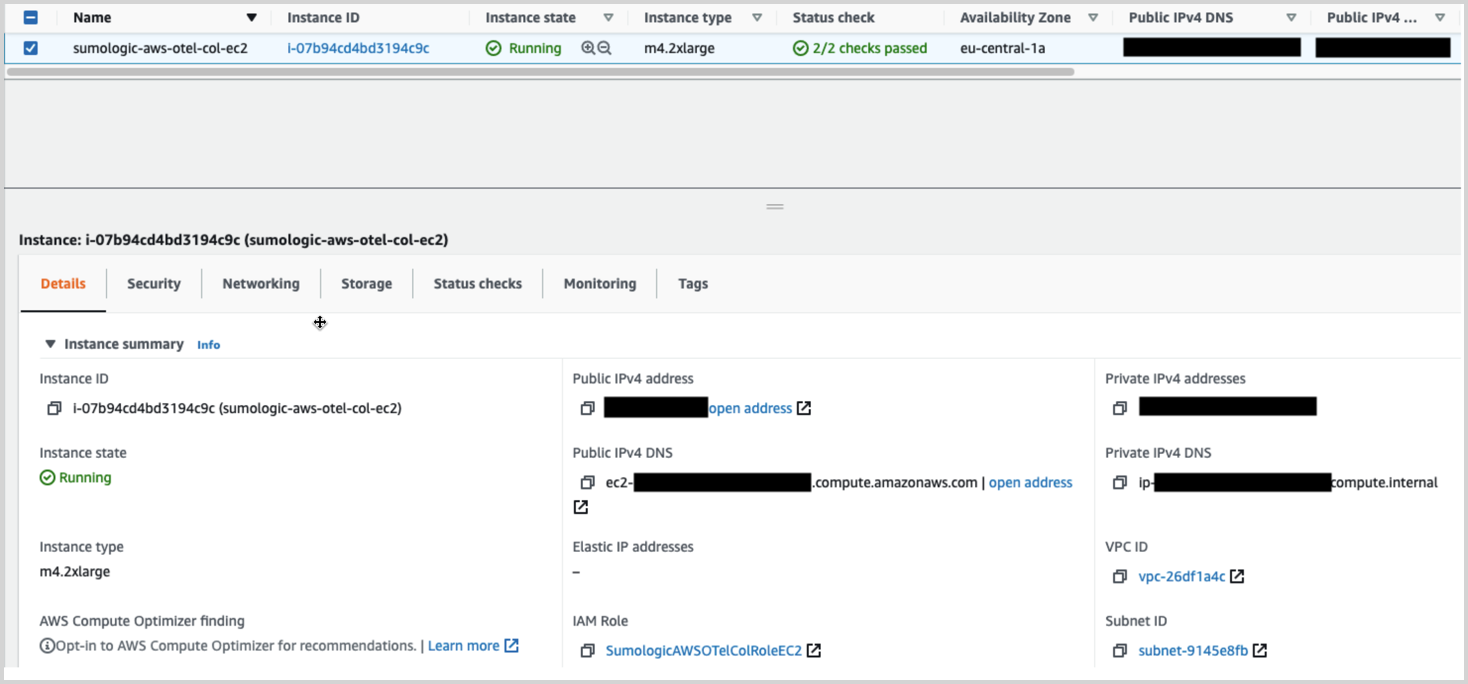Viewport: 1468px width, 684px height.
Task: Switch to the Monitoring tab
Action: 599,283
